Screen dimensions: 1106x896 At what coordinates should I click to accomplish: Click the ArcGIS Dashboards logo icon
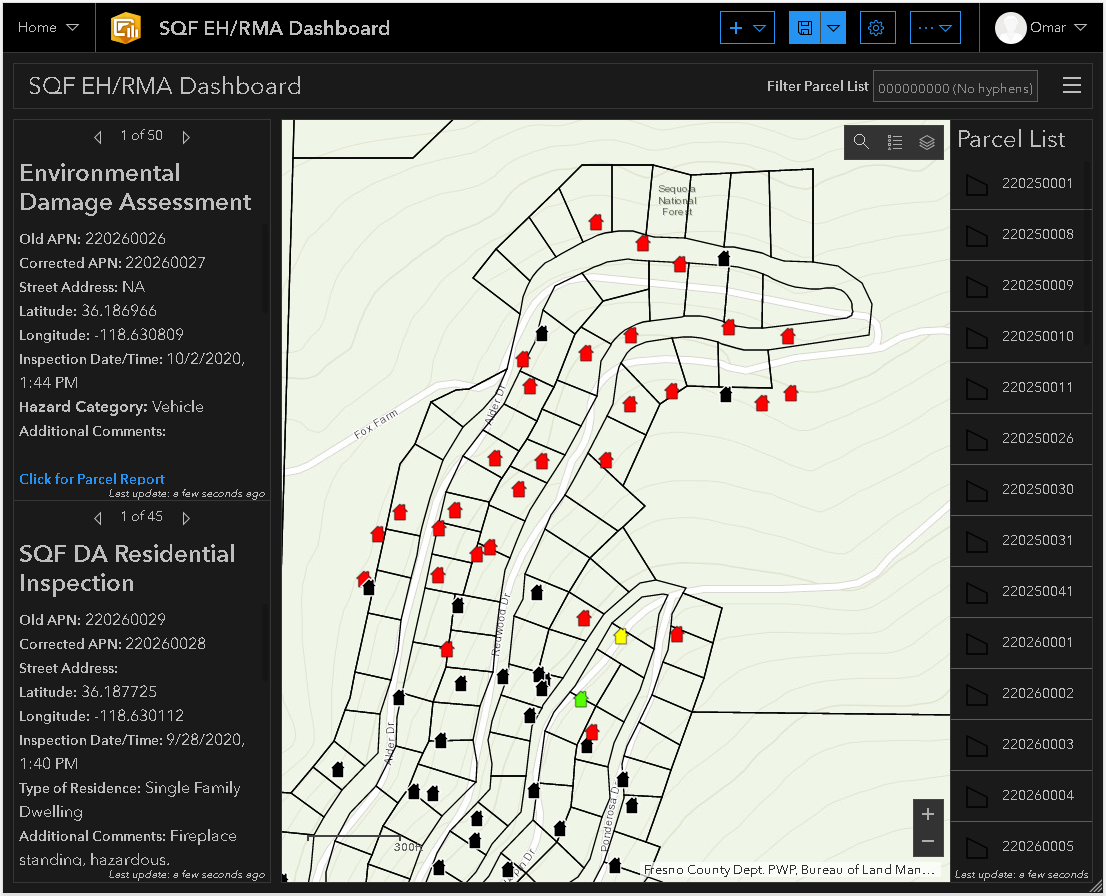126,28
